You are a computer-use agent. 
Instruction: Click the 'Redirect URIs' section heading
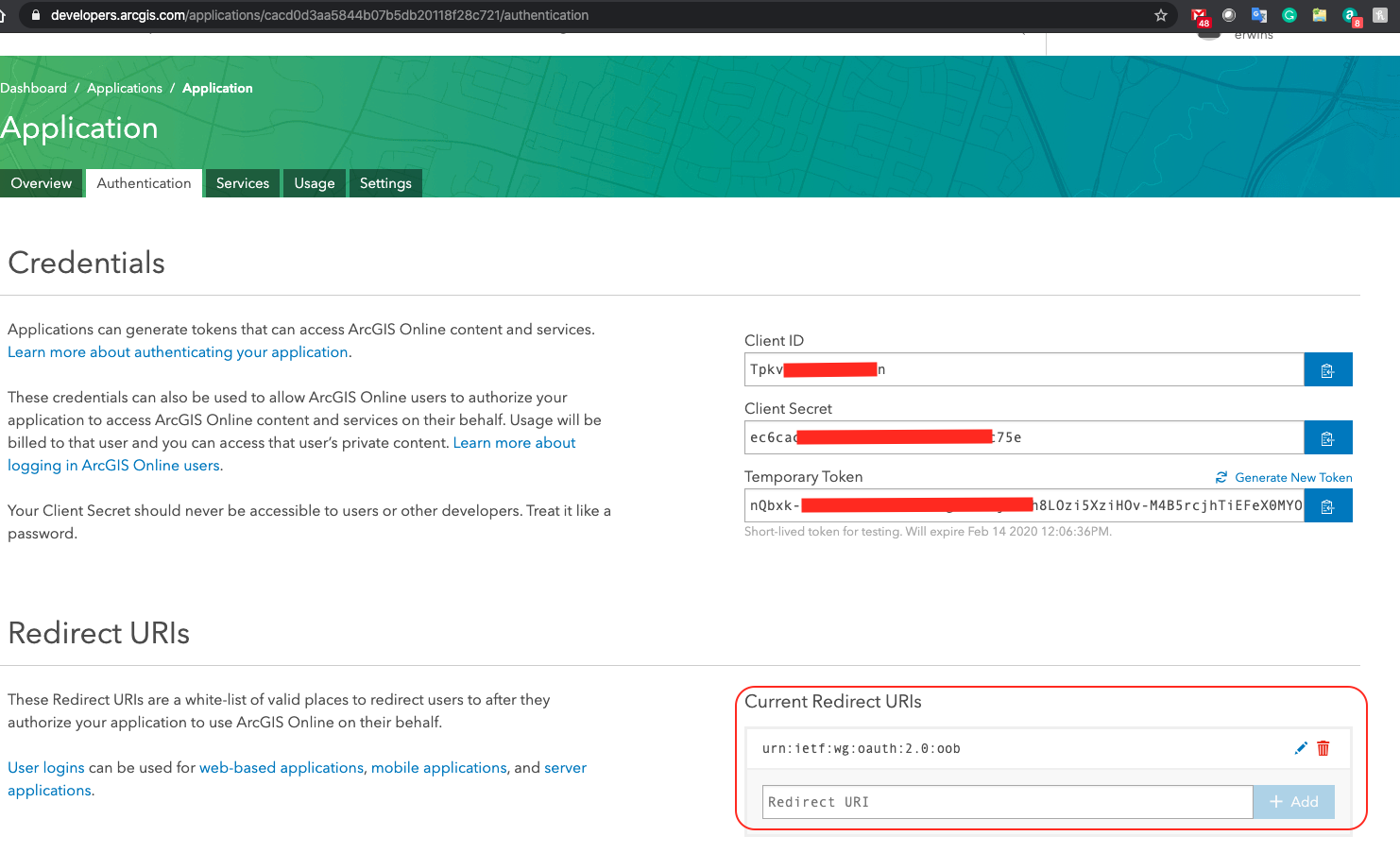99,633
